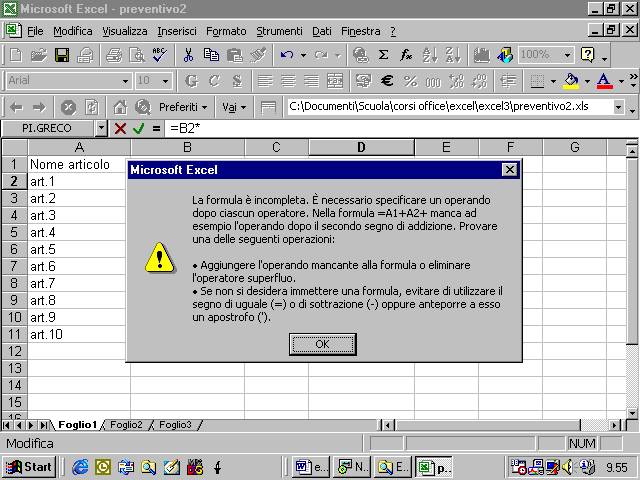
Task: Expand the Borders dropdown arrow
Action: pos(553,81)
